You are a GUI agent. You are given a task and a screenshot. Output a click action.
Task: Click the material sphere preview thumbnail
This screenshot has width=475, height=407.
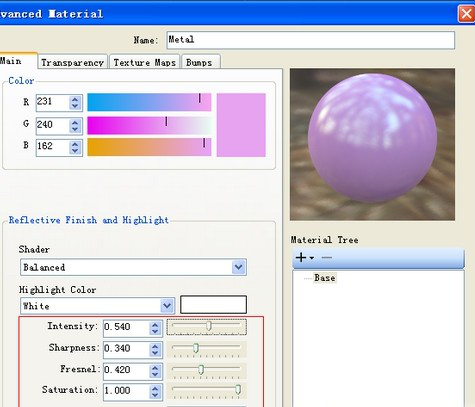[372, 144]
